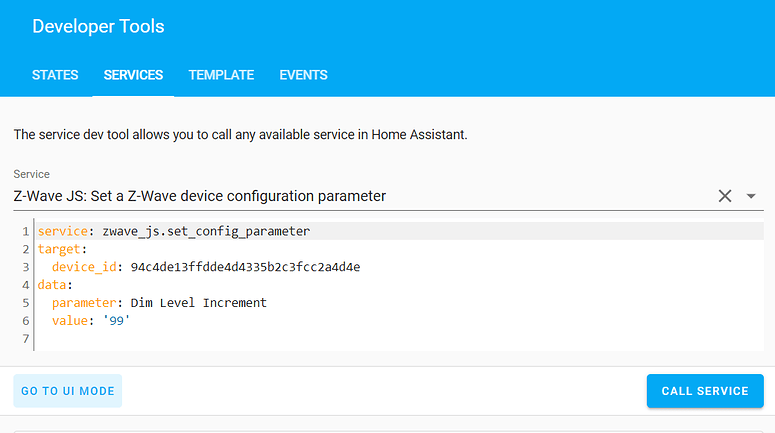
Task: Open the States tab
Action: point(55,75)
